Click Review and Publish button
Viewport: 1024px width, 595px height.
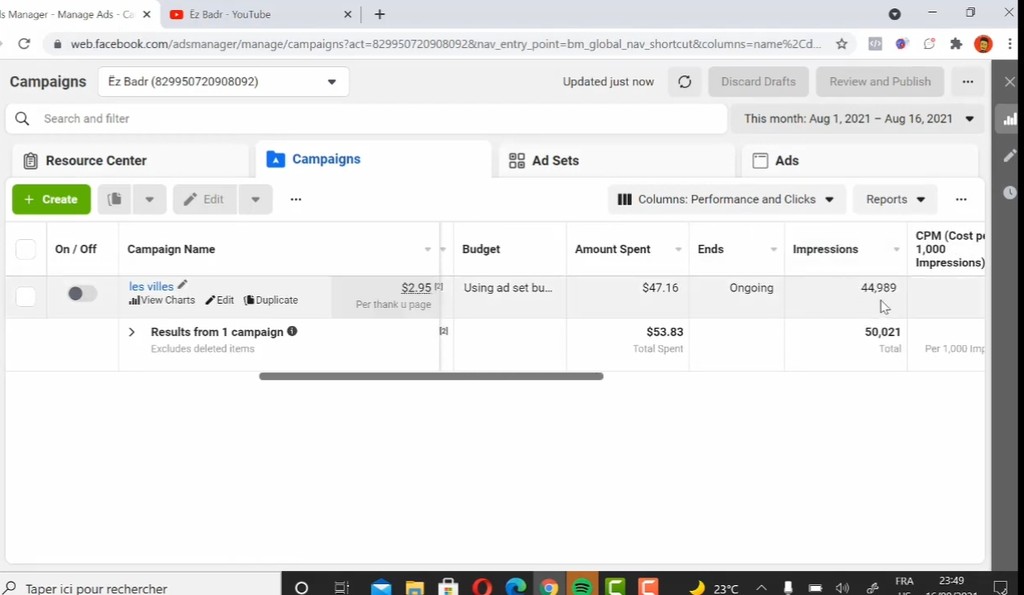(x=880, y=82)
